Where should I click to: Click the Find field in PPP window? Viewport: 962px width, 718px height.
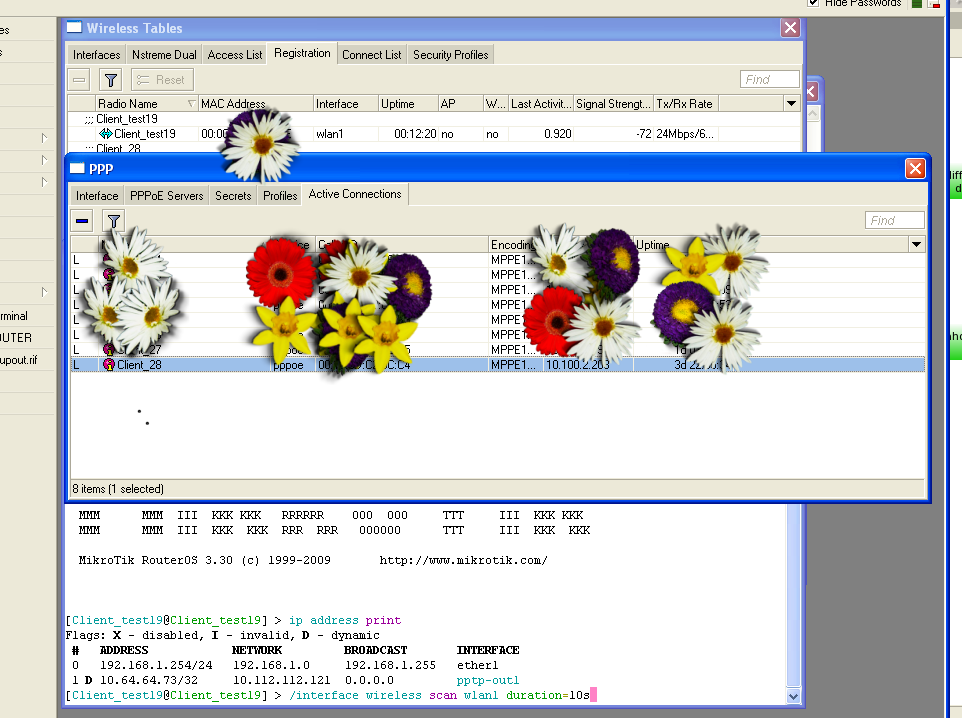pyautogui.click(x=894, y=221)
